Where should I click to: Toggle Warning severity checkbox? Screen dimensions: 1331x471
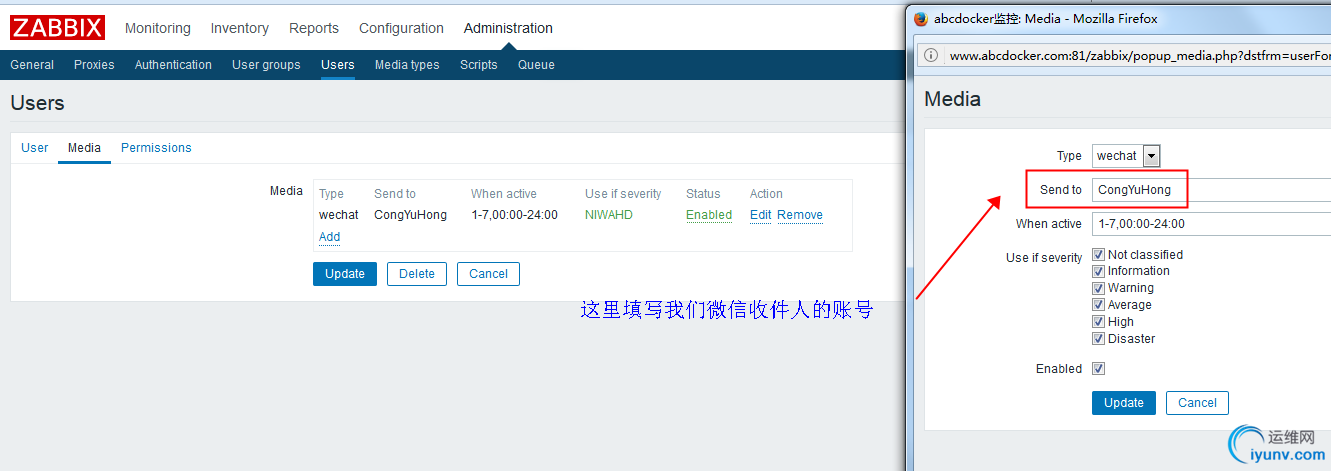[x=1099, y=288]
